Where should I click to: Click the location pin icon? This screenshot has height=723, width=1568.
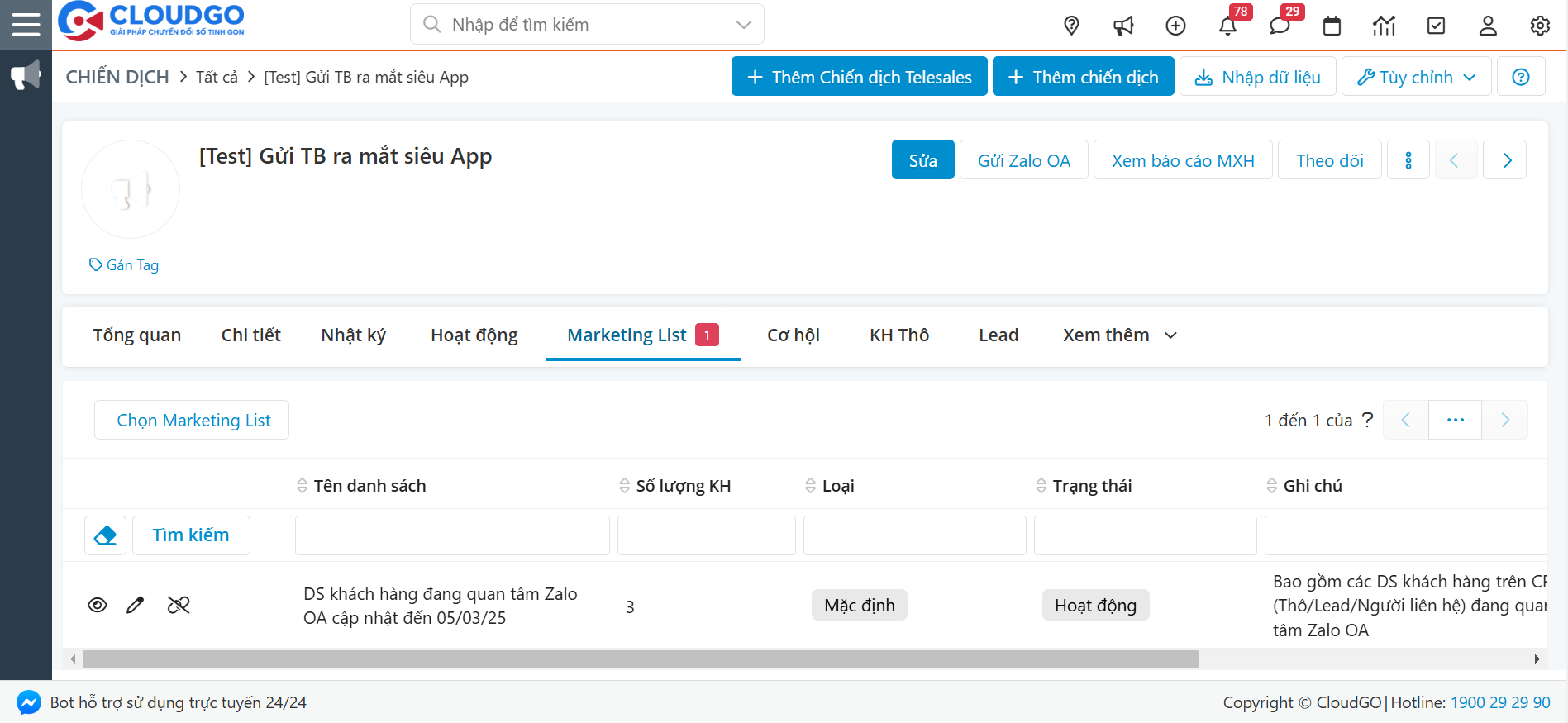click(1071, 26)
